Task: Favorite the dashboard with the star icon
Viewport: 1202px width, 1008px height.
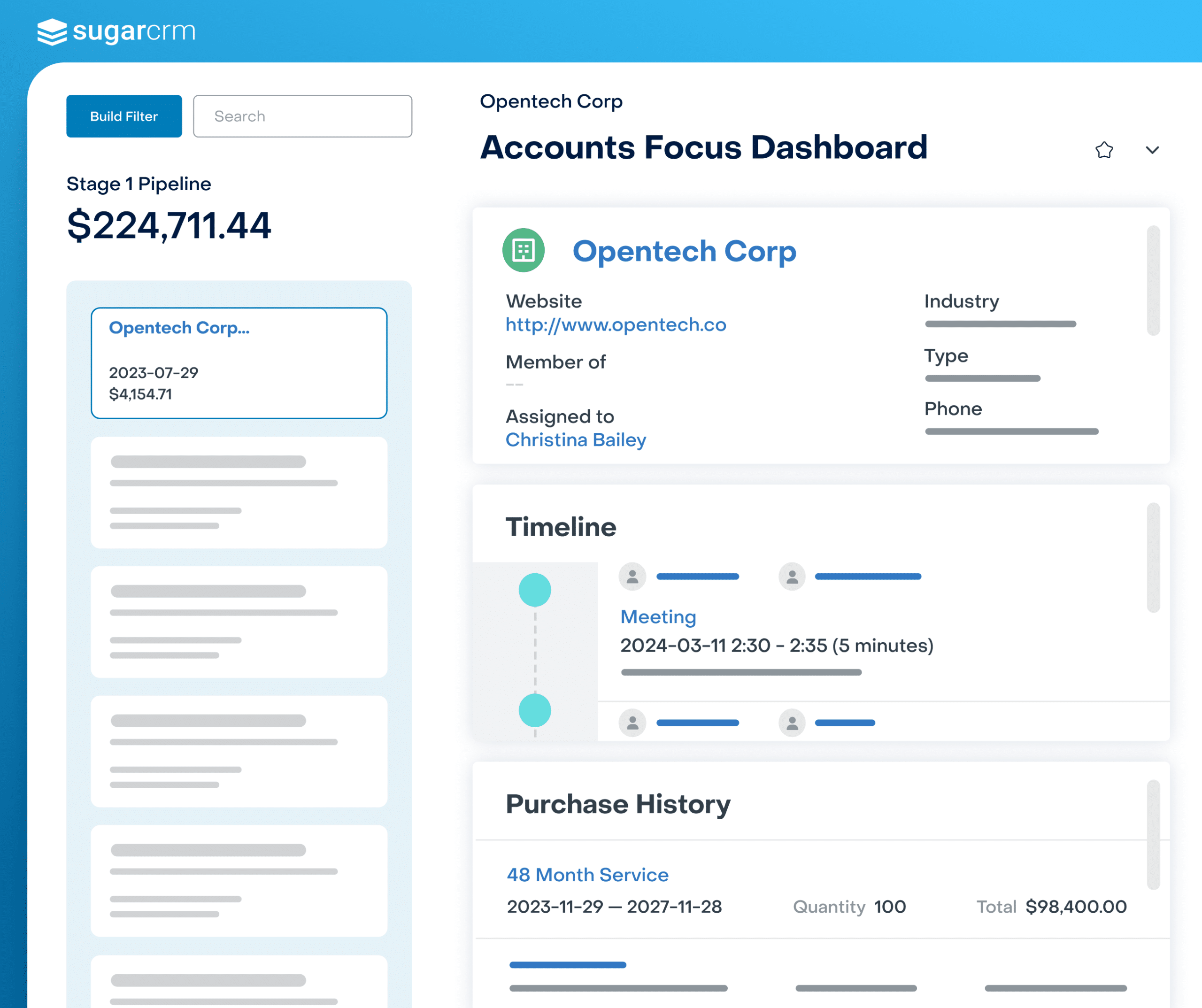Action: coord(1104,150)
